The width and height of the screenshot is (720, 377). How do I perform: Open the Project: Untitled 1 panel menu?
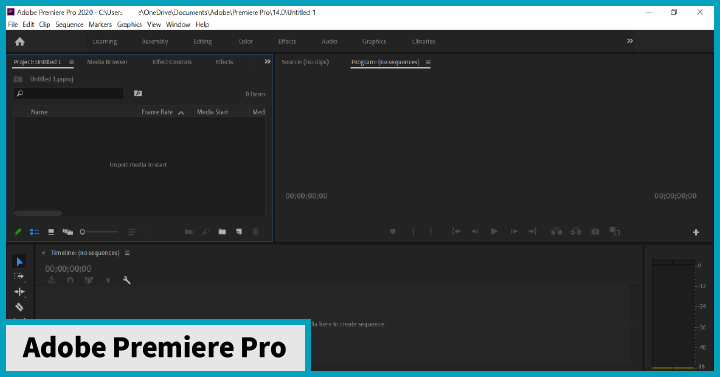pyautogui.click(x=71, y=62)
